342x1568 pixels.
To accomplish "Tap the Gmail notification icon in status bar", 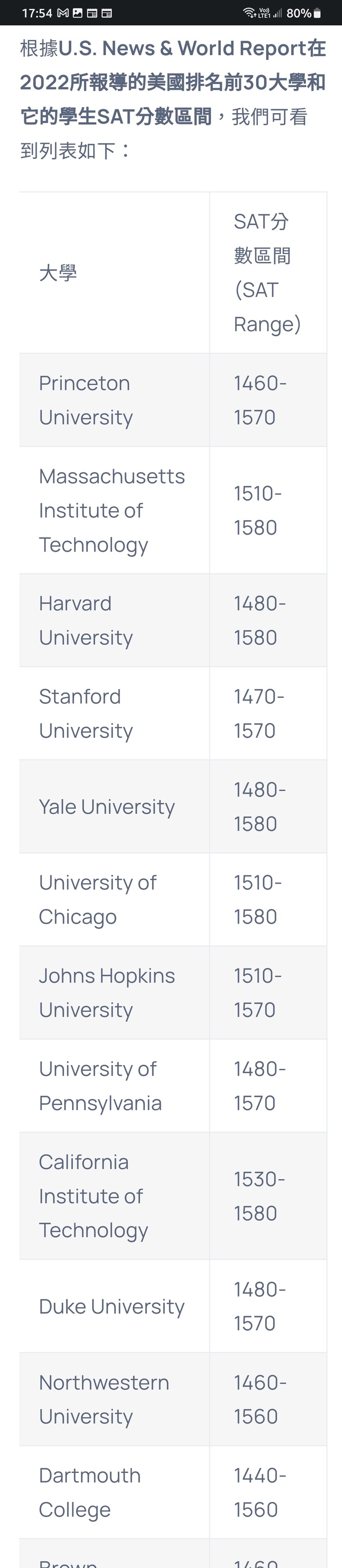I will (x=63, y=13).
